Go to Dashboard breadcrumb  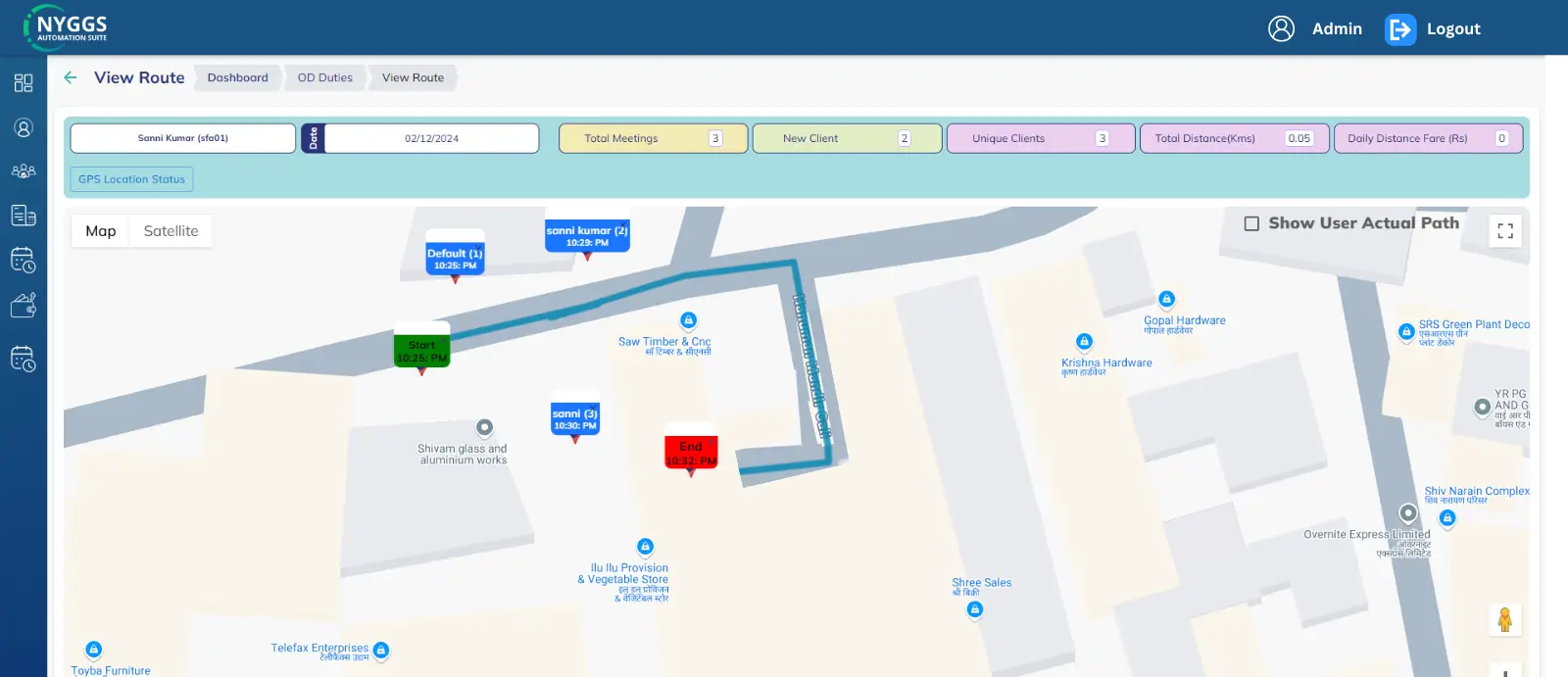pos(237,77)
